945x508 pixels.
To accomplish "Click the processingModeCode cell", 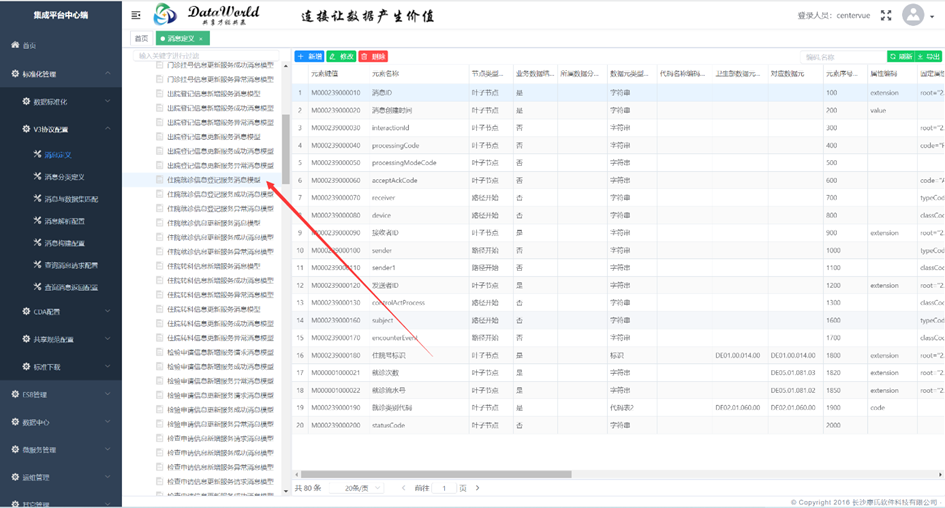I will coord(419,163).
